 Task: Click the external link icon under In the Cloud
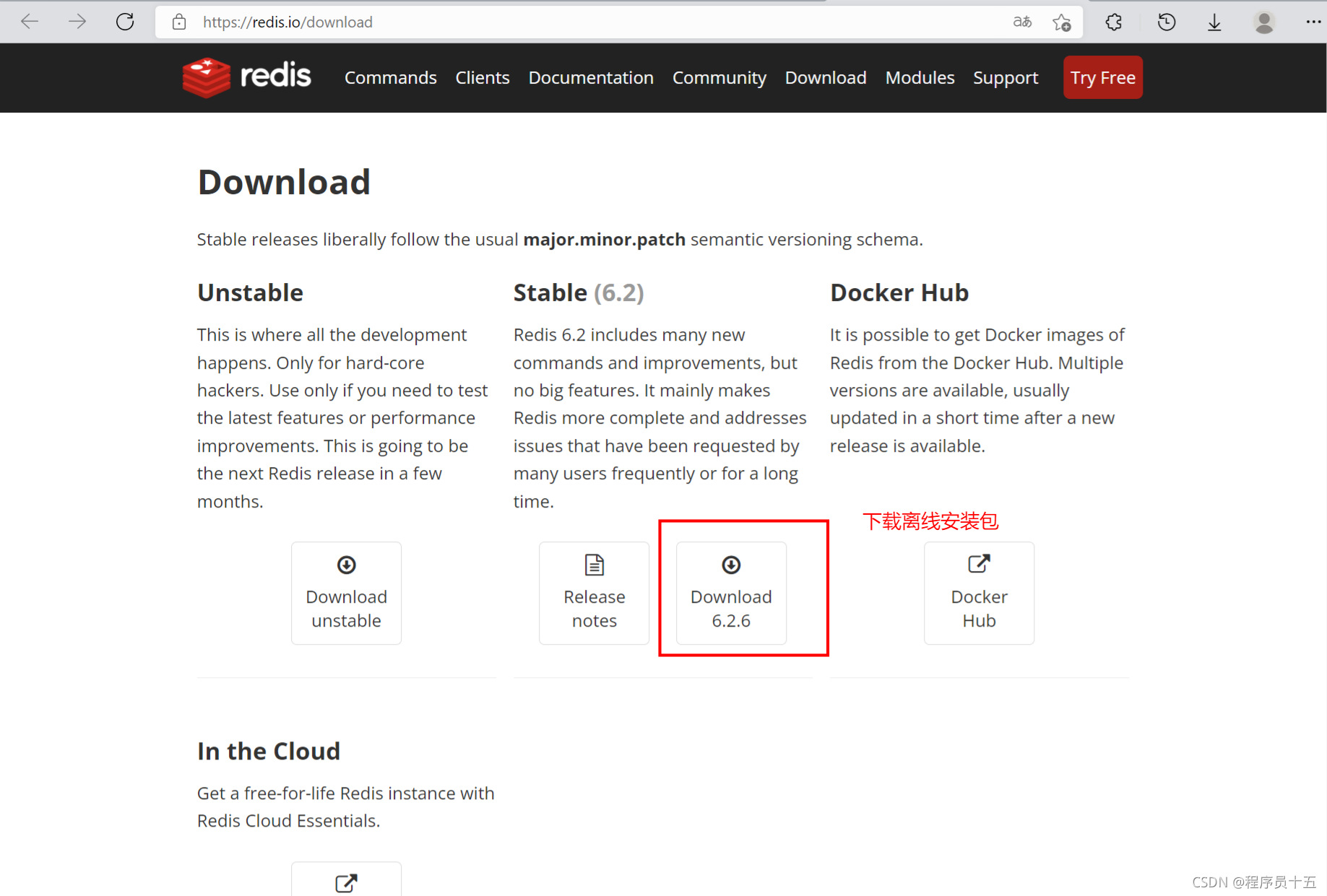pos(347,883)
